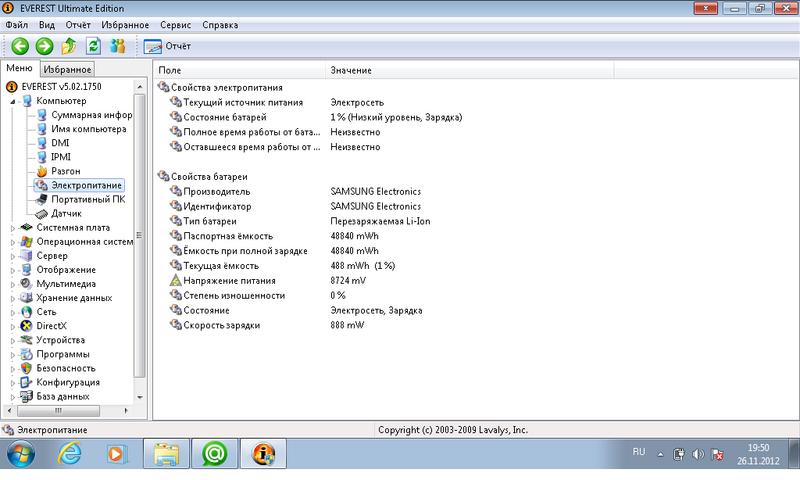
Task: Click the Мультимедиа speaker icon
Action: 26,284
